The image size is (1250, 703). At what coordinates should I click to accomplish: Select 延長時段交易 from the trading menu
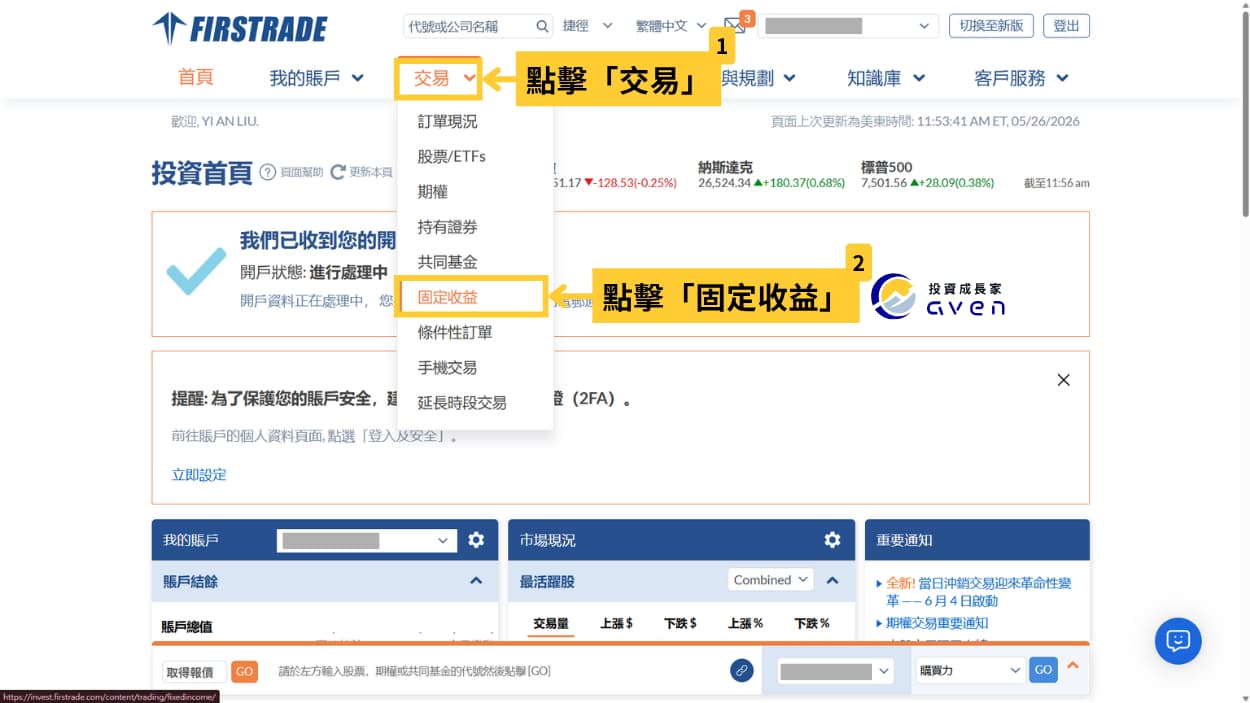462,402
